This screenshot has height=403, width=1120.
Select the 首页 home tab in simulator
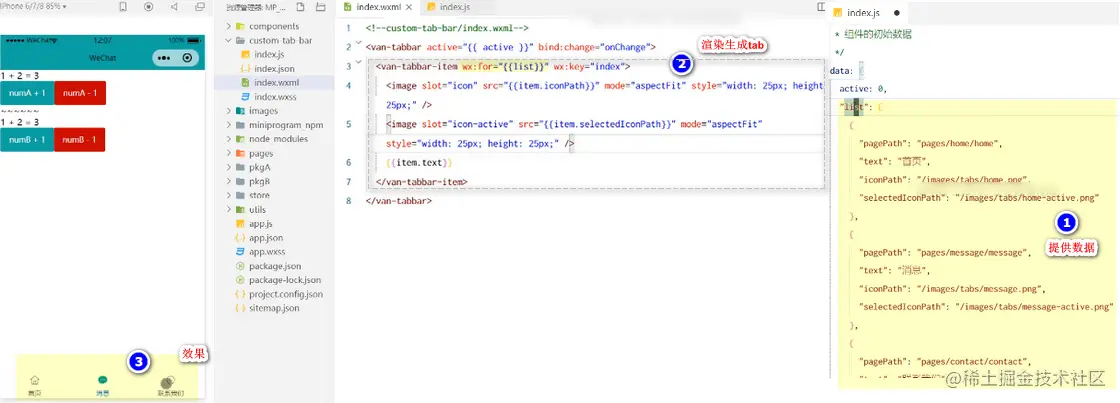pyautogui.click(x=34, y=386)
